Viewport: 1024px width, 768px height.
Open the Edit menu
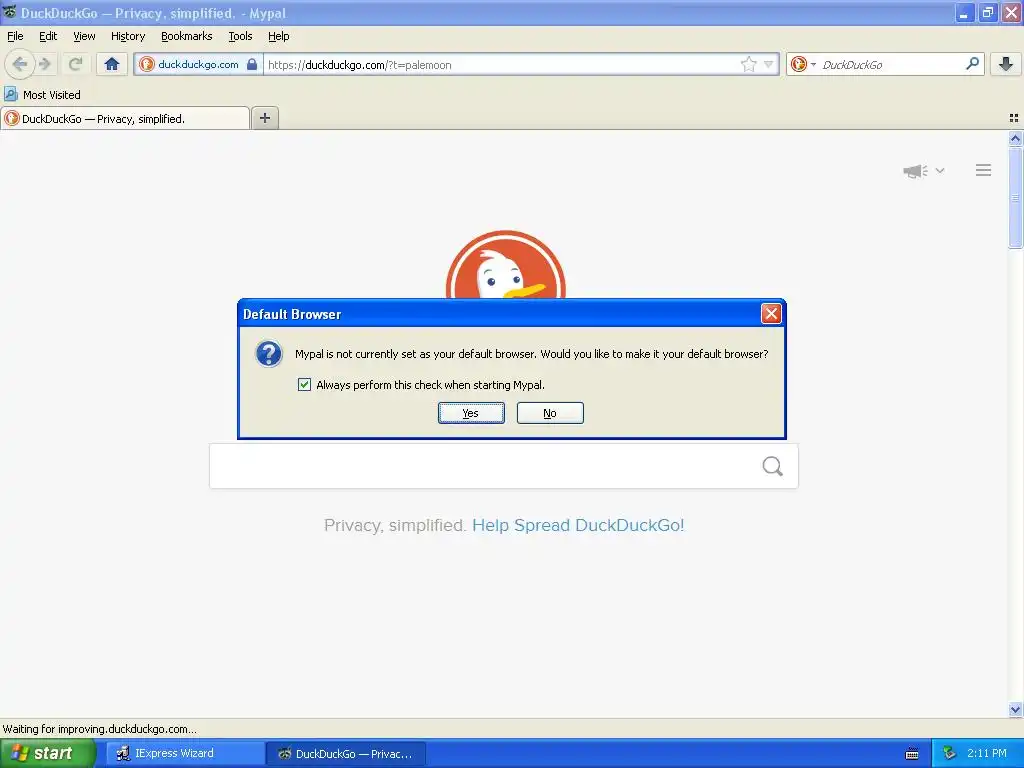point(48,36)
